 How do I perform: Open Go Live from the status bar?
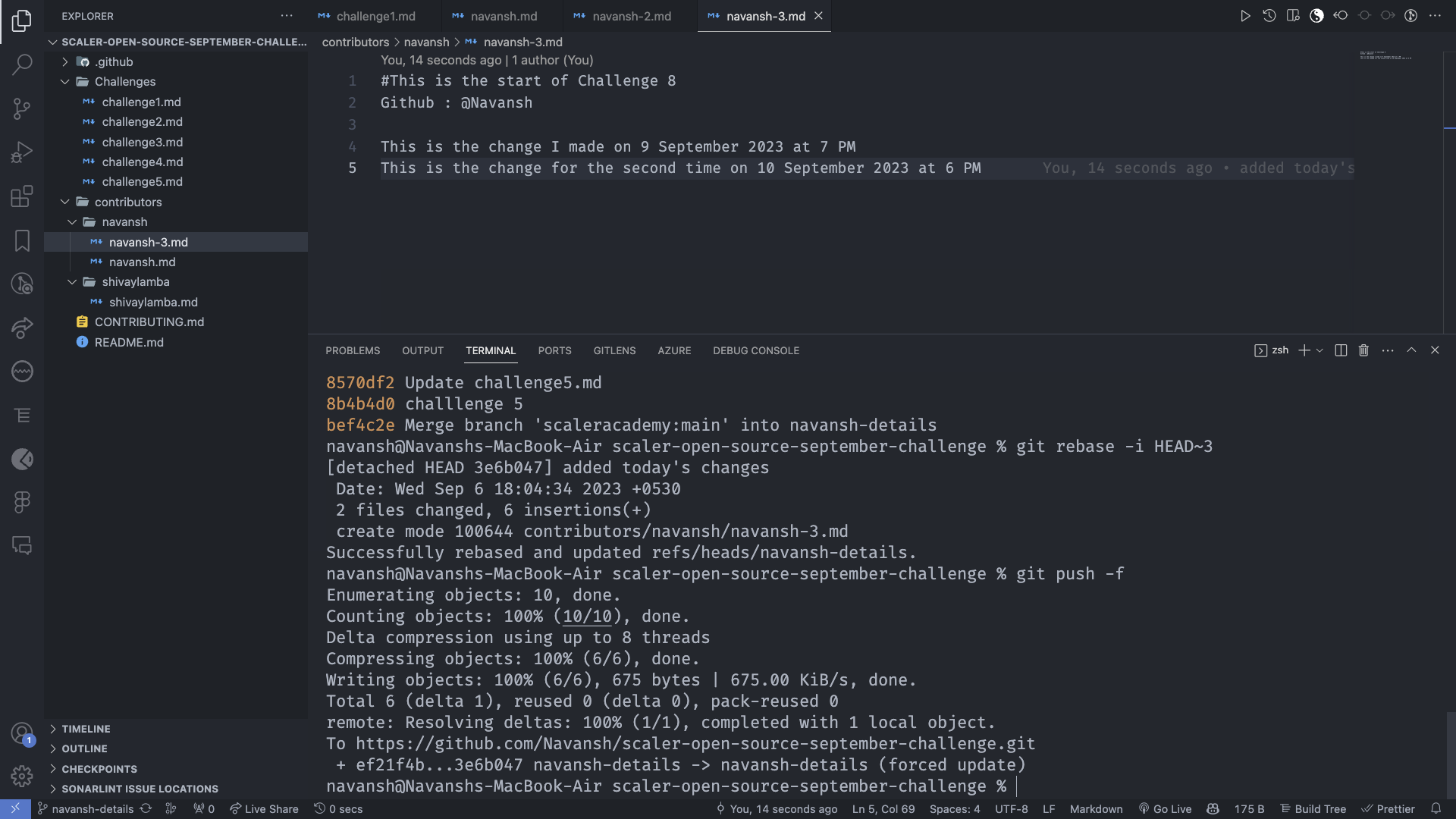pos(1170,809)
